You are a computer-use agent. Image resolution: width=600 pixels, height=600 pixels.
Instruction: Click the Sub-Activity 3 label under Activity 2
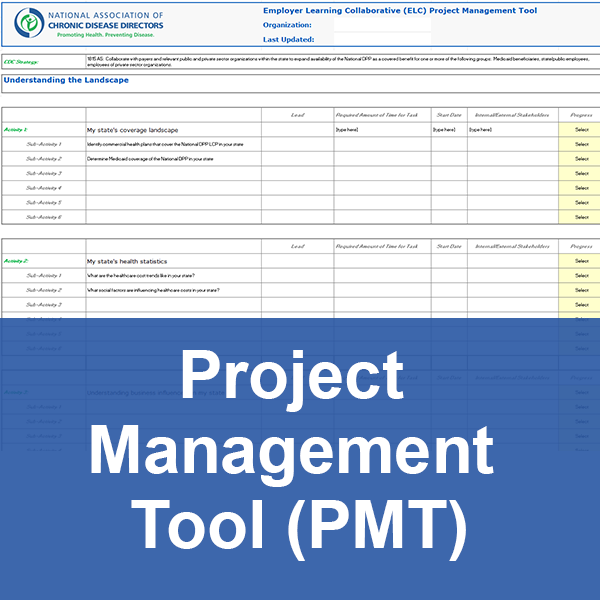pyautogui.click(x=44, y=305)
